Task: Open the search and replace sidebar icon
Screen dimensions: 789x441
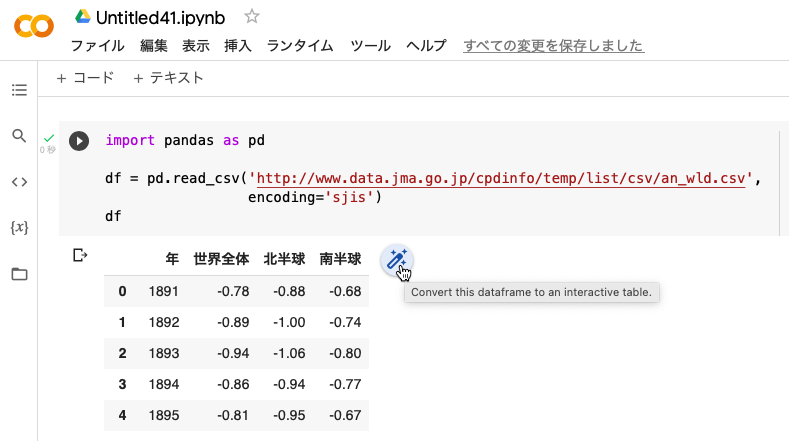Action: pyautogui.click(x=19, y=135)
